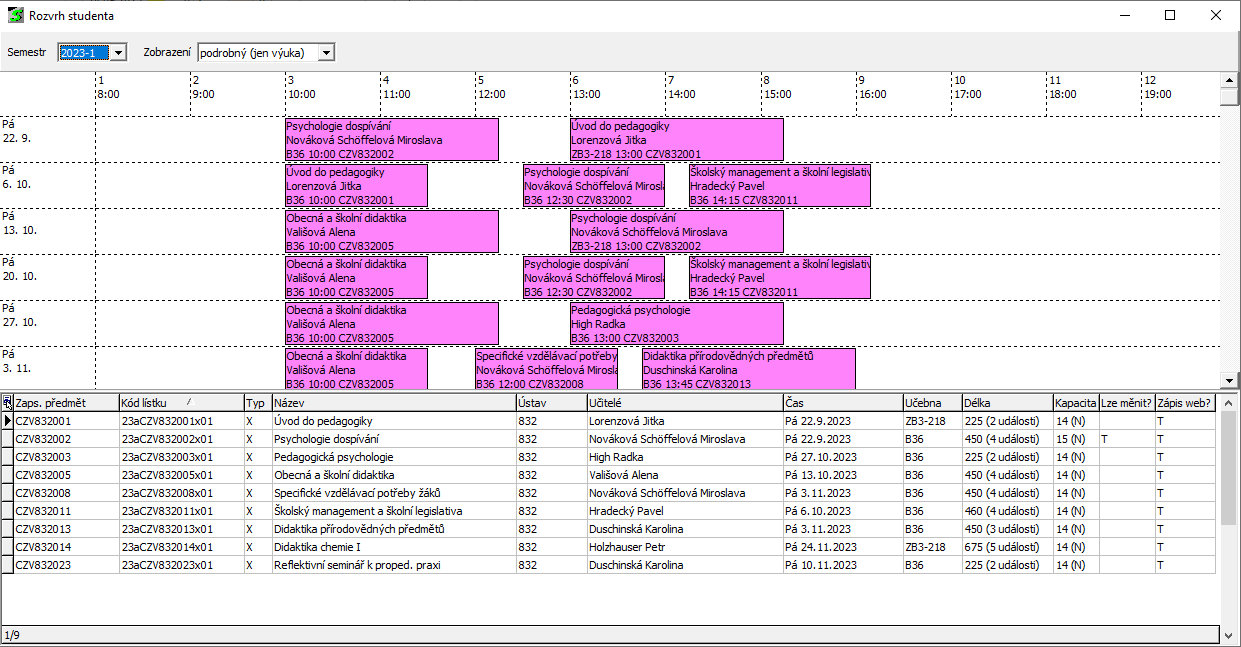Minimize the Rozvrh studenta window

click(x=1124, y=16)
